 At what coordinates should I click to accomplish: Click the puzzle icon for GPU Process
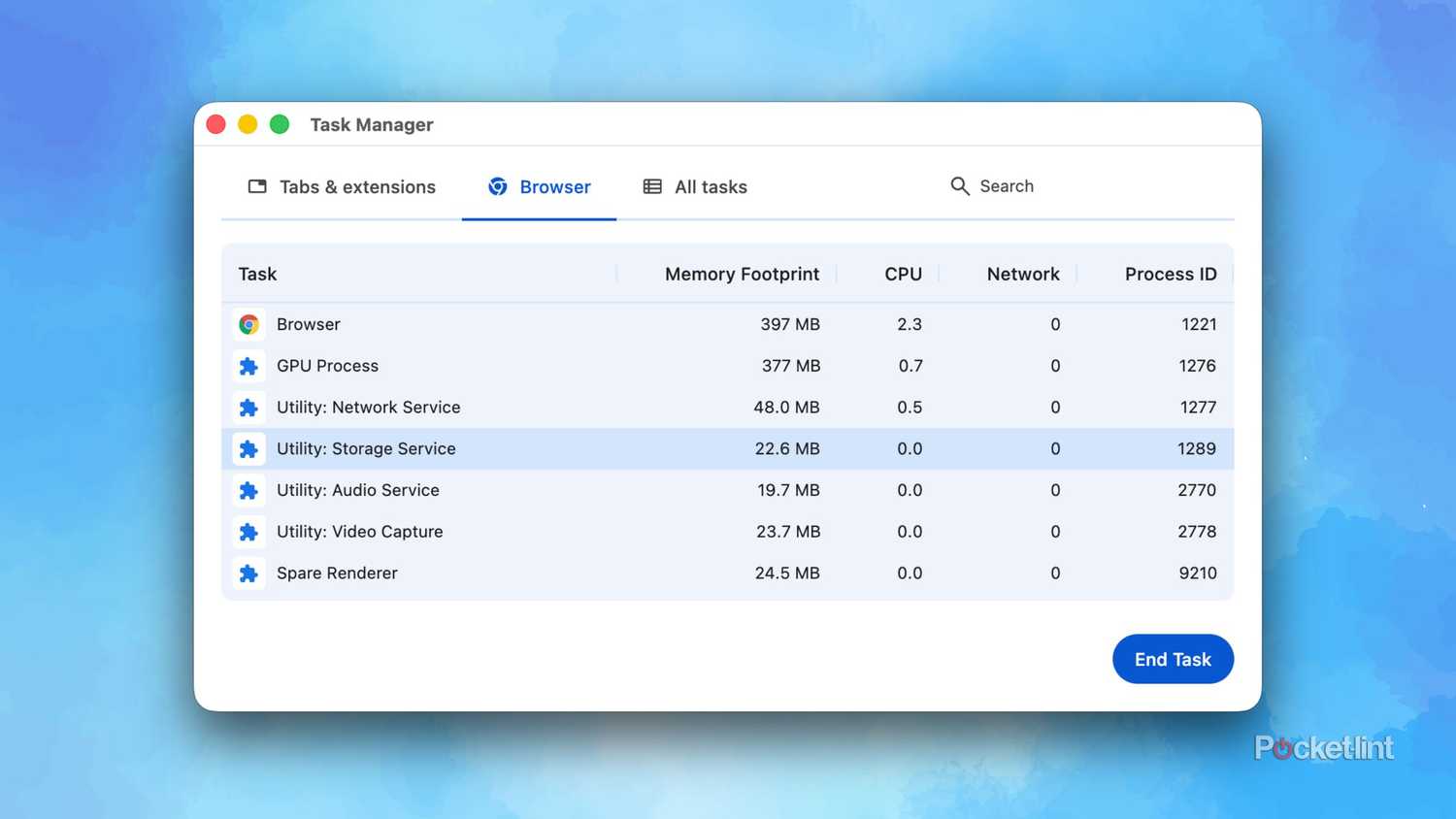coord(248,366)
